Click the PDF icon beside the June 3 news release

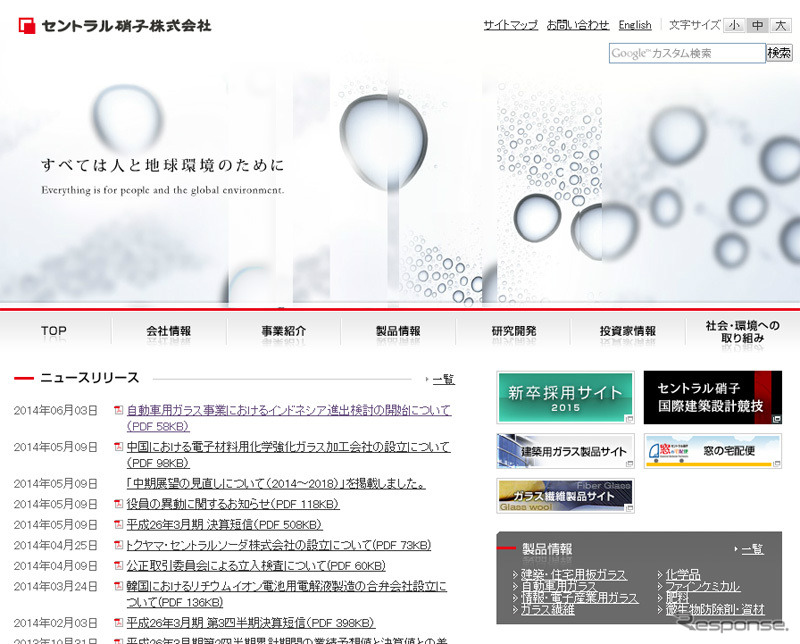(x=119, y=411)
